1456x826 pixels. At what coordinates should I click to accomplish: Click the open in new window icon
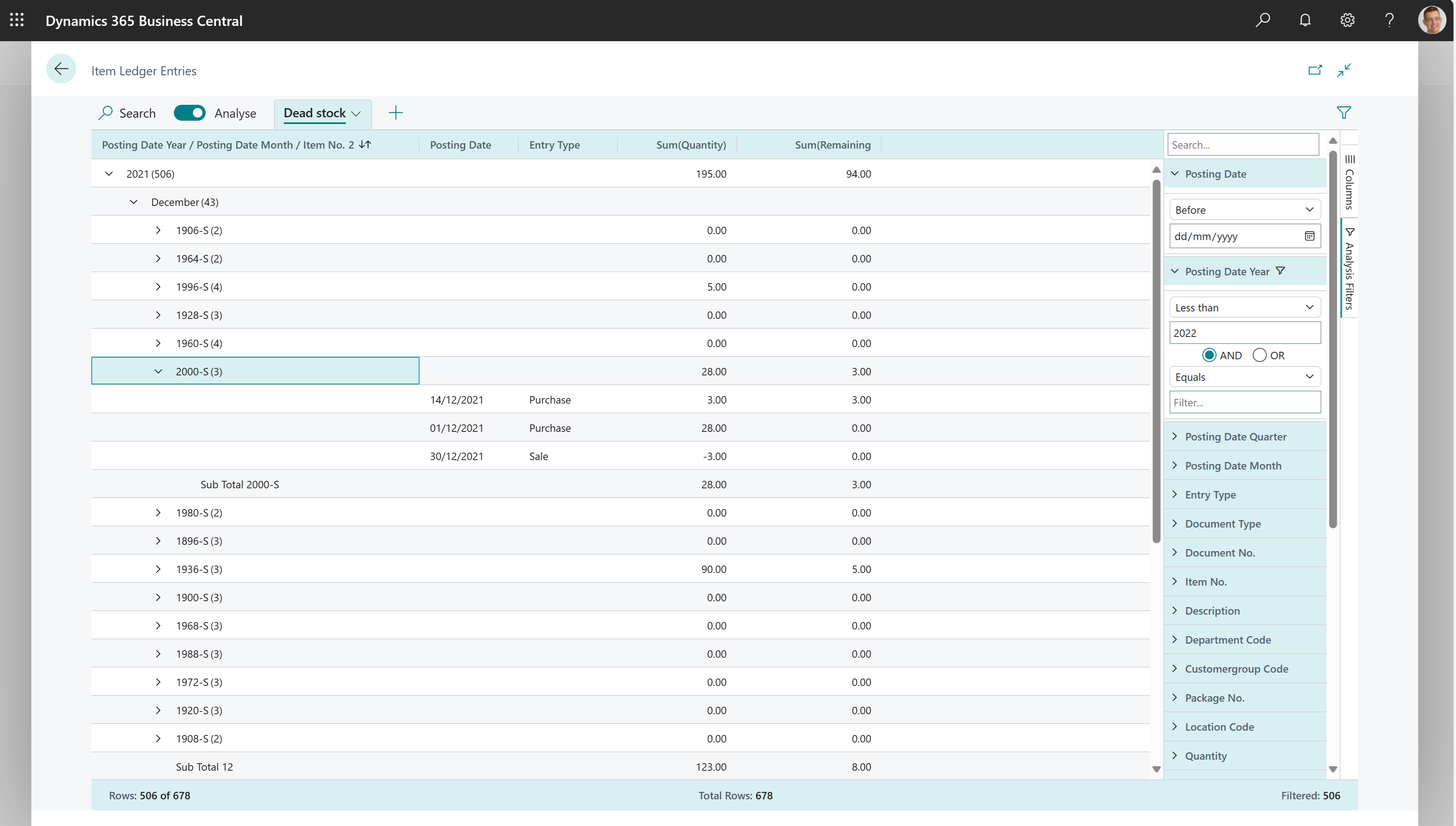(1314, 70)
